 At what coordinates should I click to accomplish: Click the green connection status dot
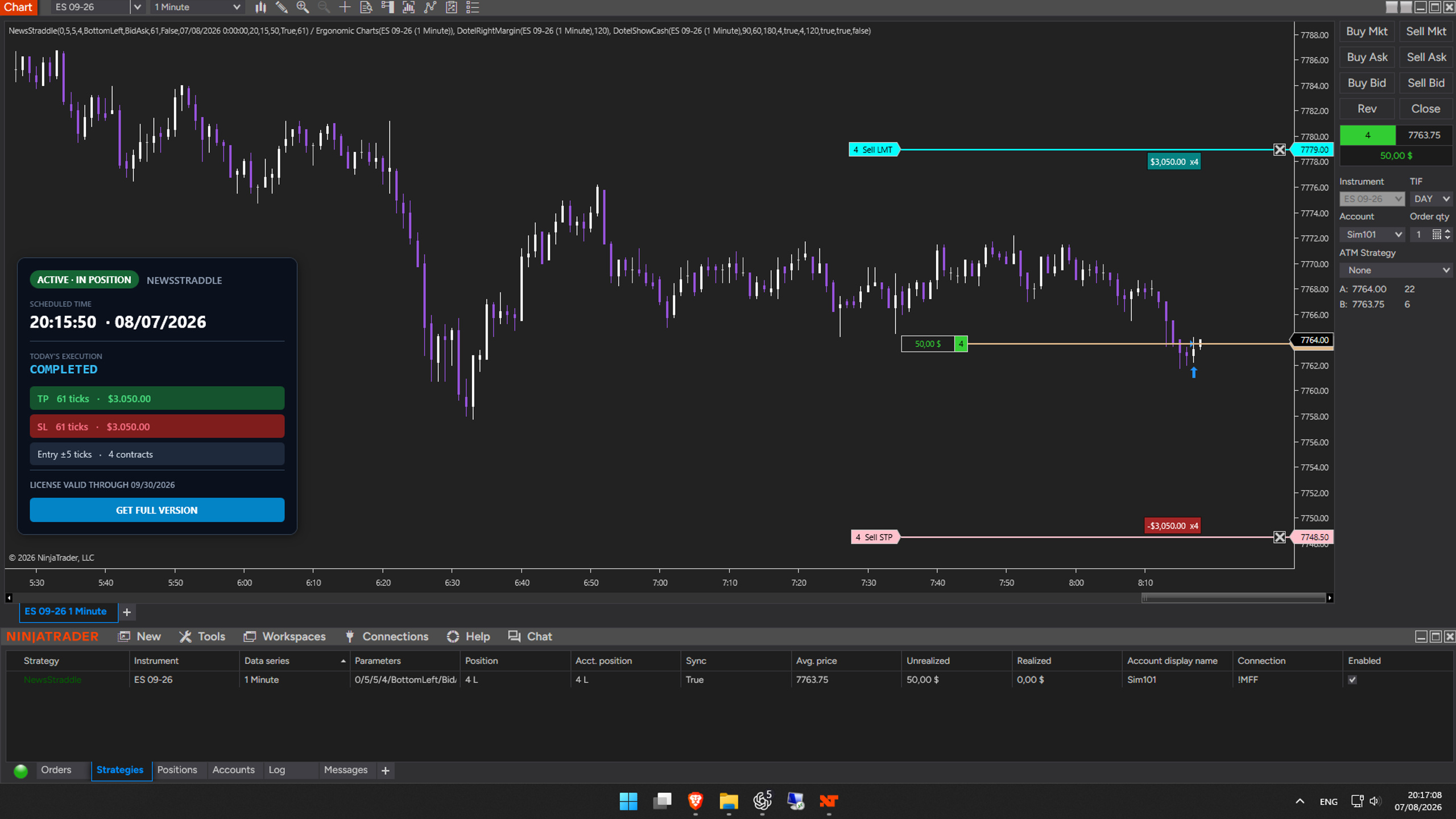tap(20, 771)
